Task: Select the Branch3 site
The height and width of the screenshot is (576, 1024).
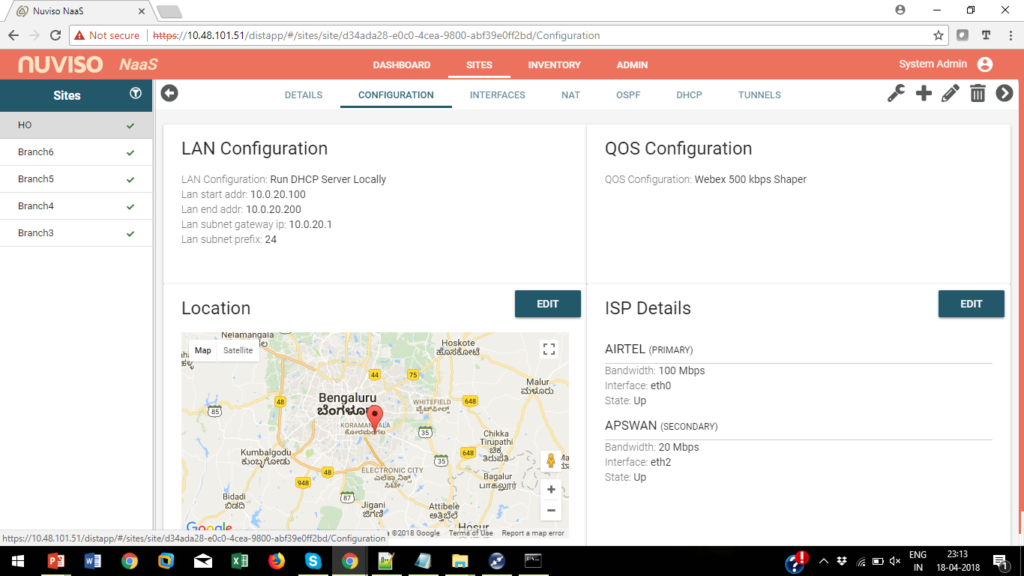Action: click(x=76, y=233)
